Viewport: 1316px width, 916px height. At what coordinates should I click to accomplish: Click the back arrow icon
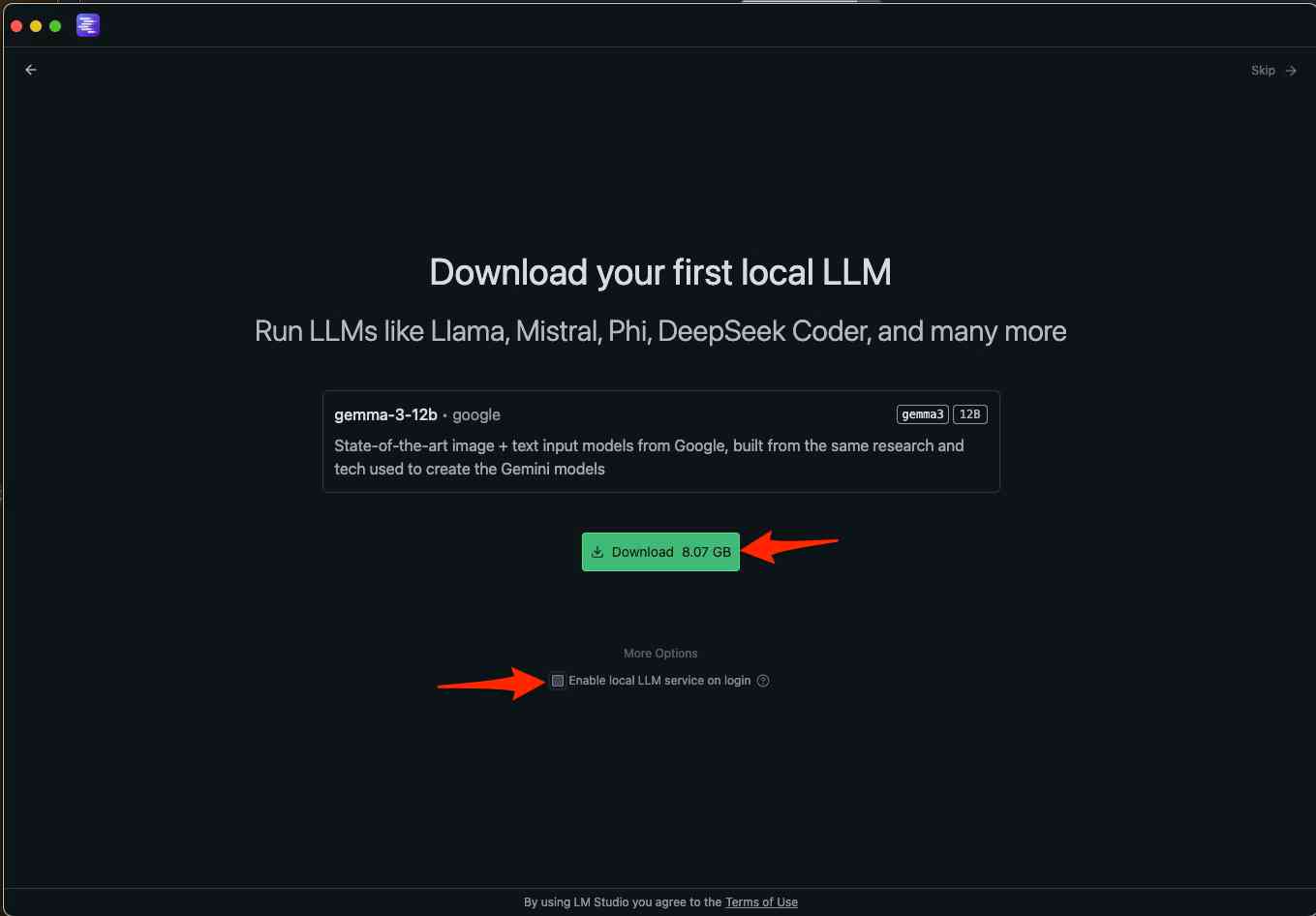point(31,70)
